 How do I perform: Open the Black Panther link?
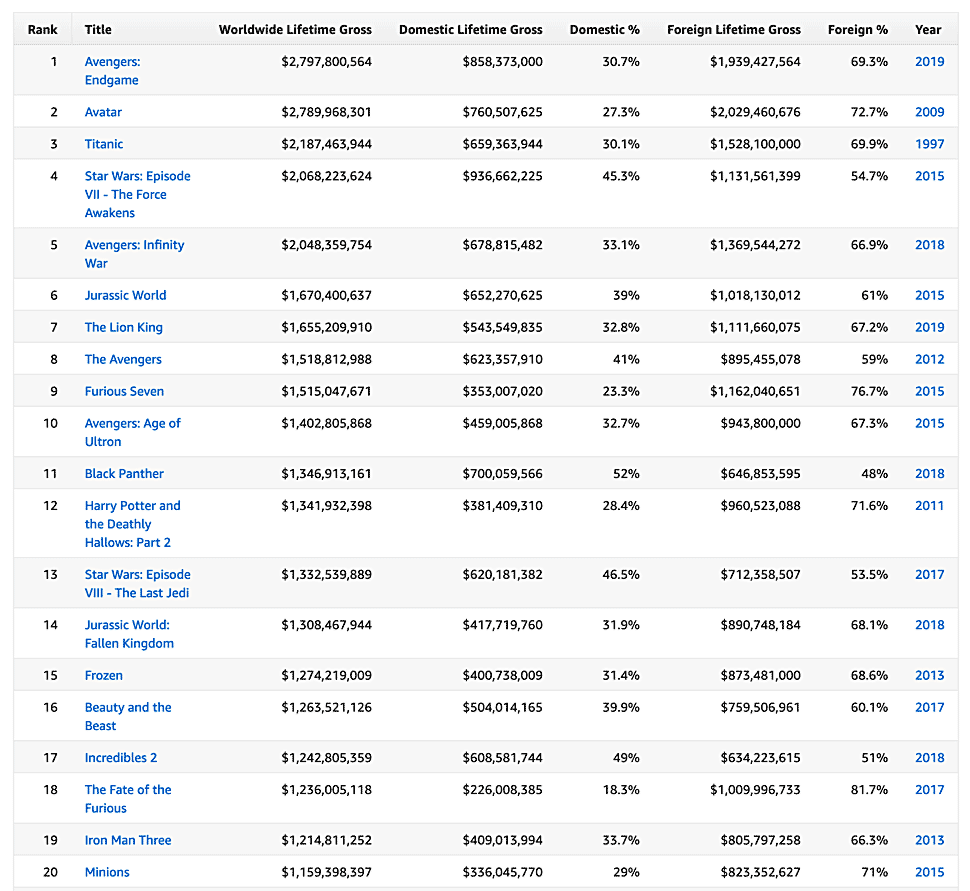[x=124, y=474]
